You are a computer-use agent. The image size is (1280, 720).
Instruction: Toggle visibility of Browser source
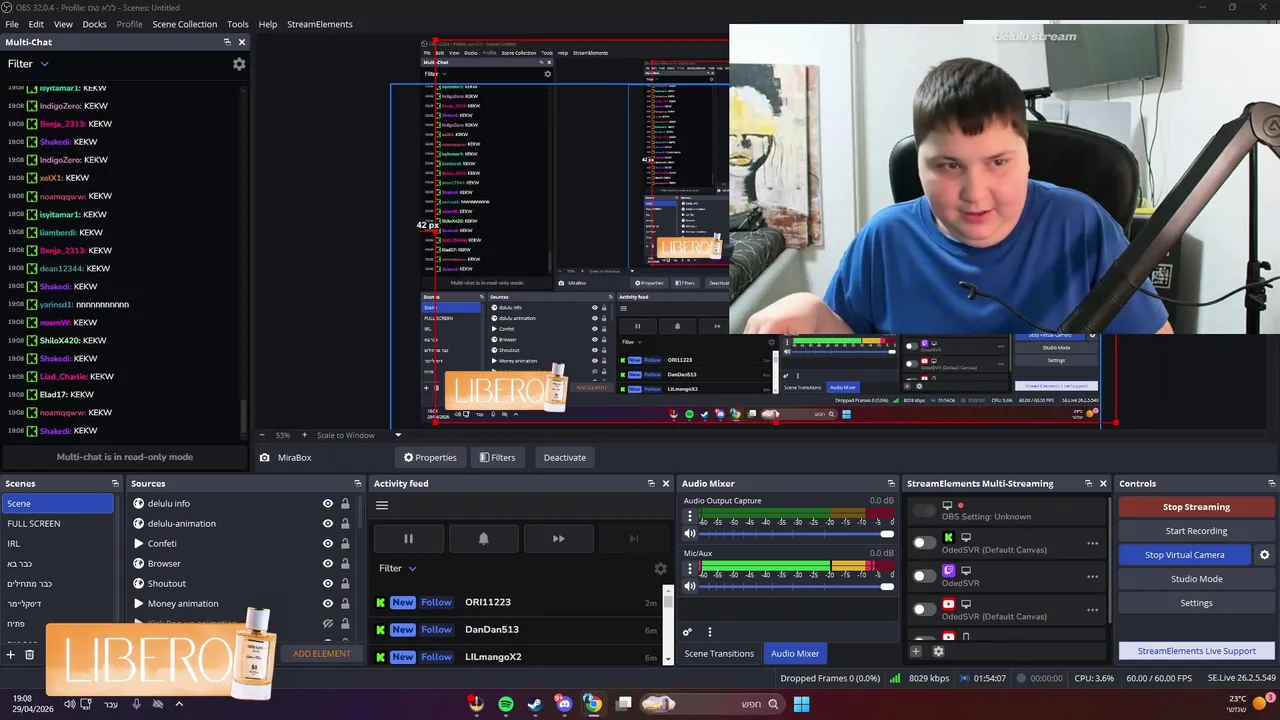coord(327,563)
